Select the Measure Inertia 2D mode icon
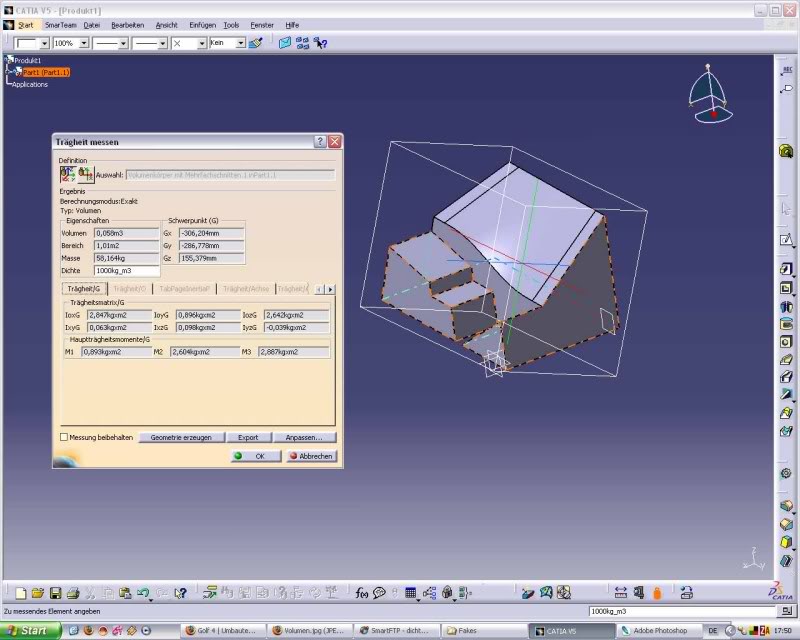The width and height of the screenshot is (800, 640). (86, 175)
